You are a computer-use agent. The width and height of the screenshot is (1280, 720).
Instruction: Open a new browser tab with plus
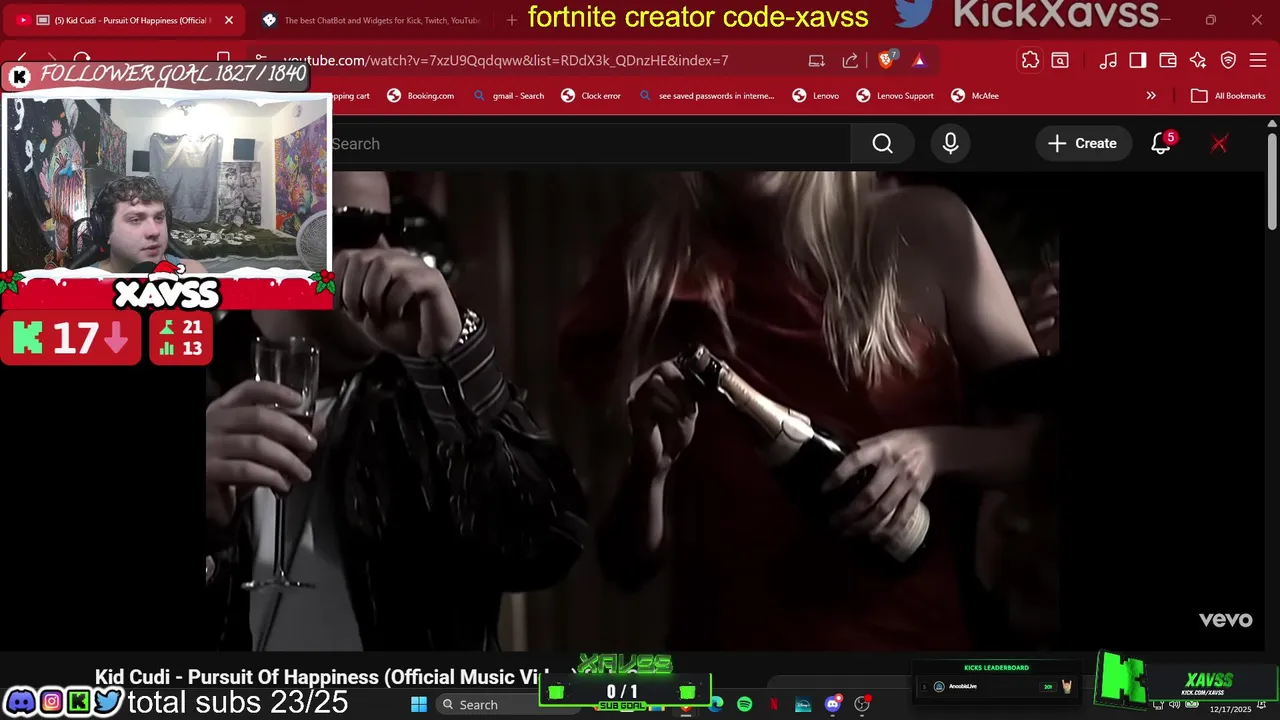[x=512, y=20]
